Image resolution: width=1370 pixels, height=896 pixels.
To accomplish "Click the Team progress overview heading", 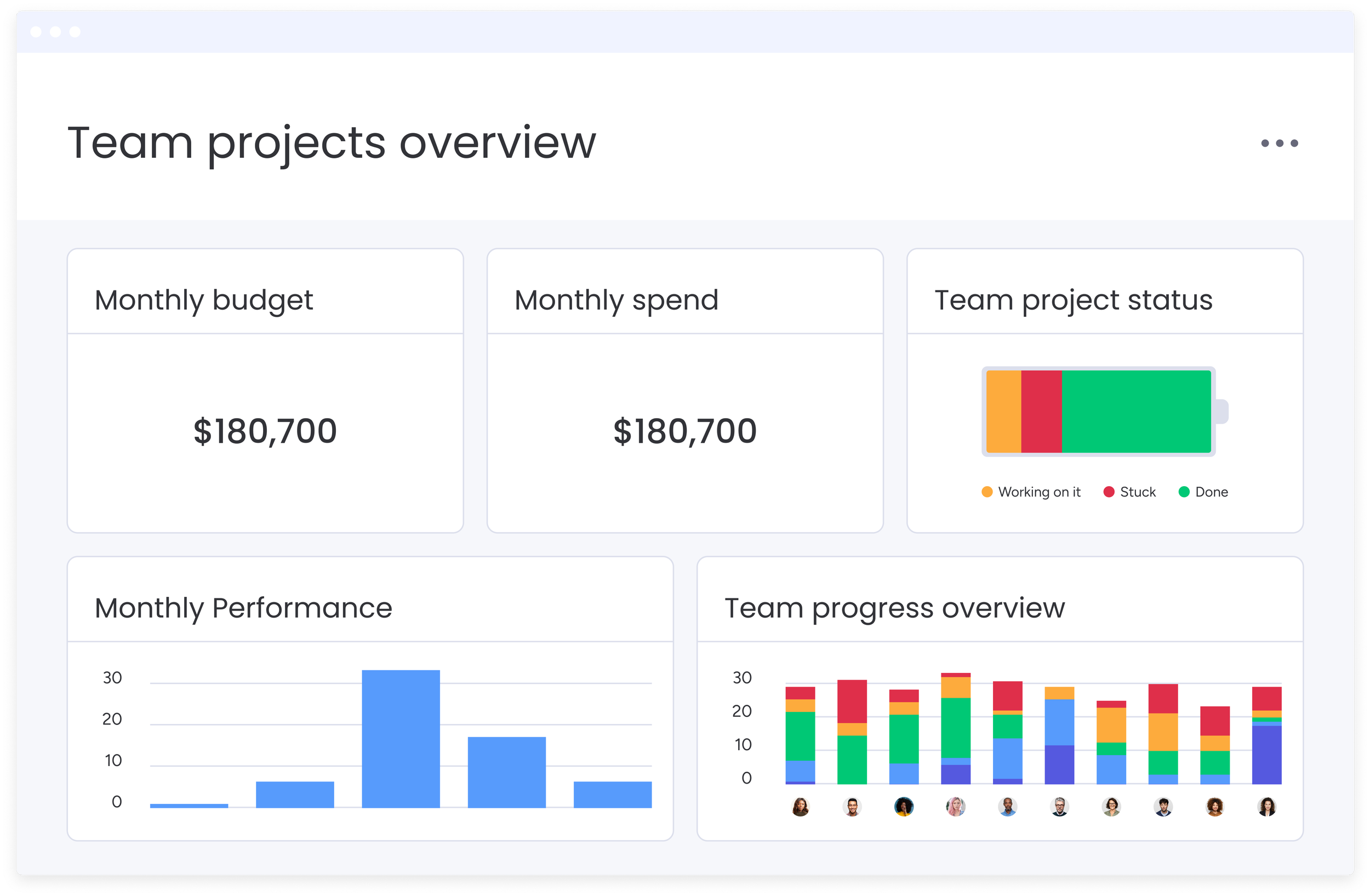I will tap(894, 608).
